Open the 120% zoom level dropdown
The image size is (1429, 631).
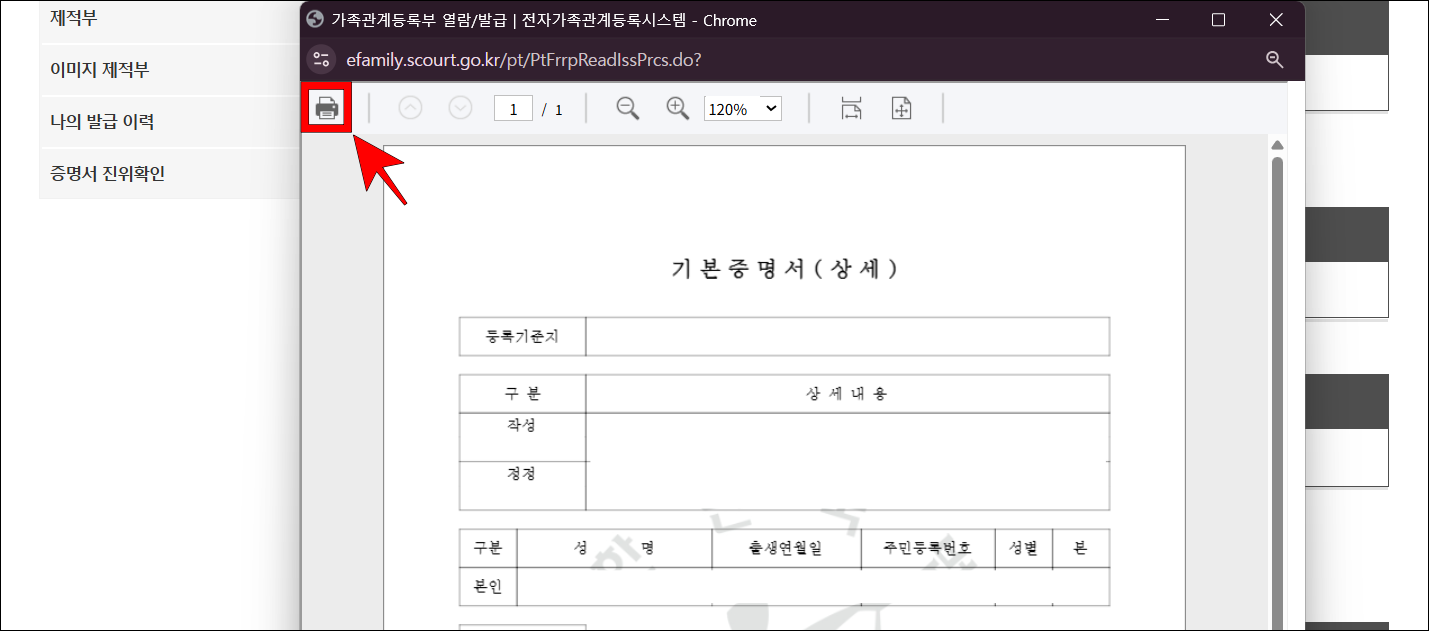[x=742, y=108]
